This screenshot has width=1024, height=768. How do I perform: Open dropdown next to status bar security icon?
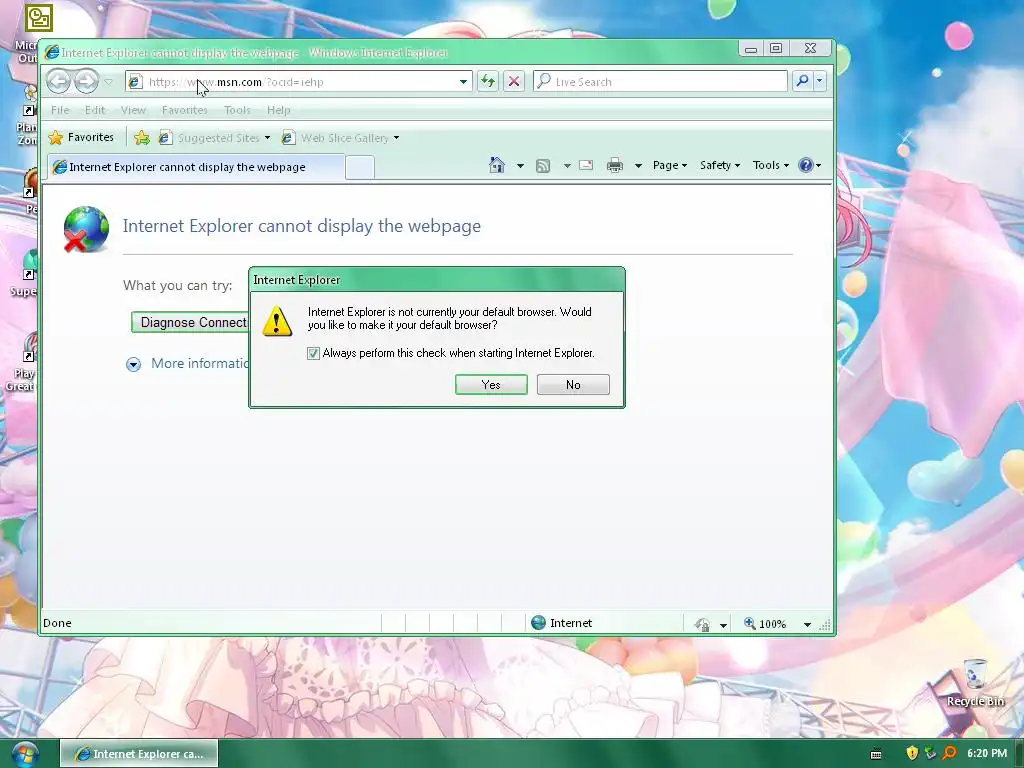[723, 625]
